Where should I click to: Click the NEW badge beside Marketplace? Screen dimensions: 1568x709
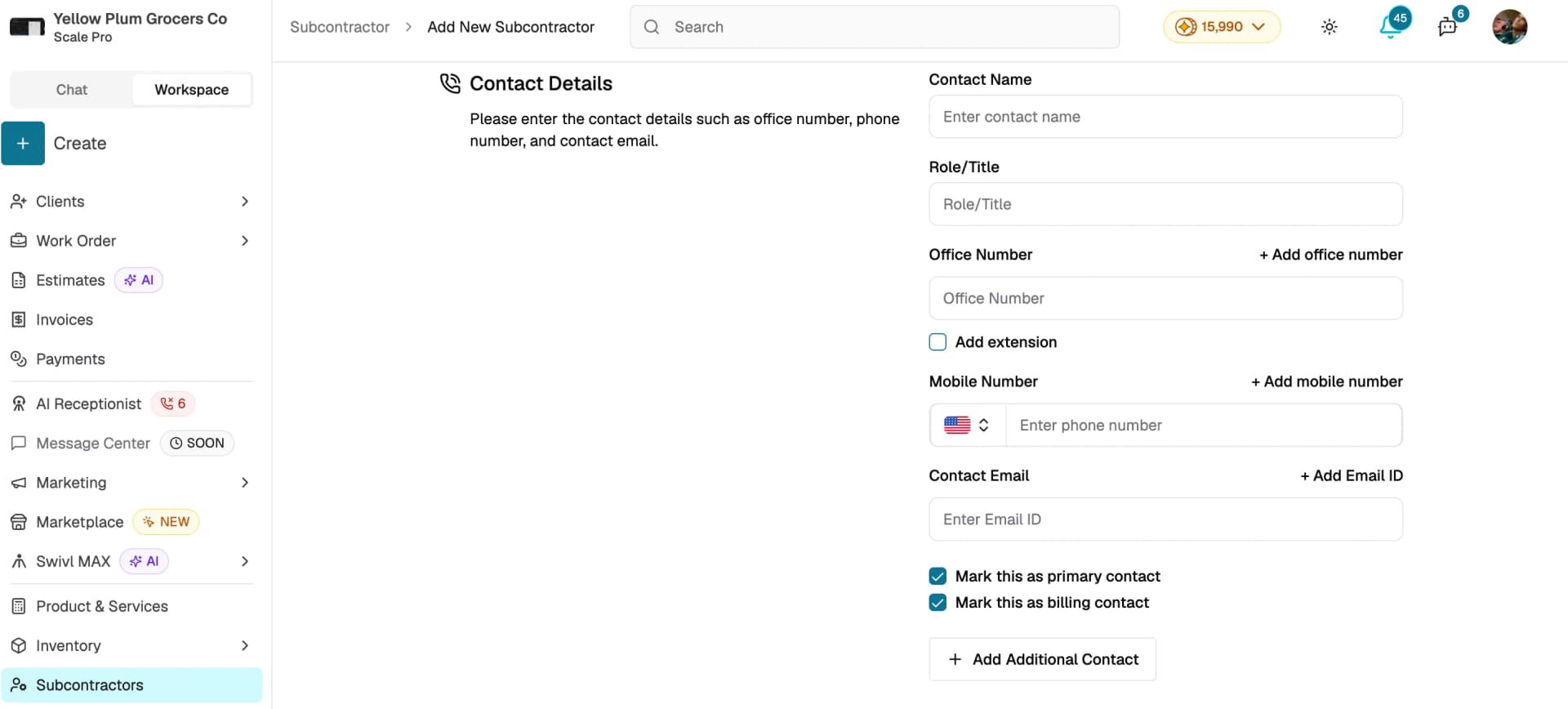click(x=167, y=522)
